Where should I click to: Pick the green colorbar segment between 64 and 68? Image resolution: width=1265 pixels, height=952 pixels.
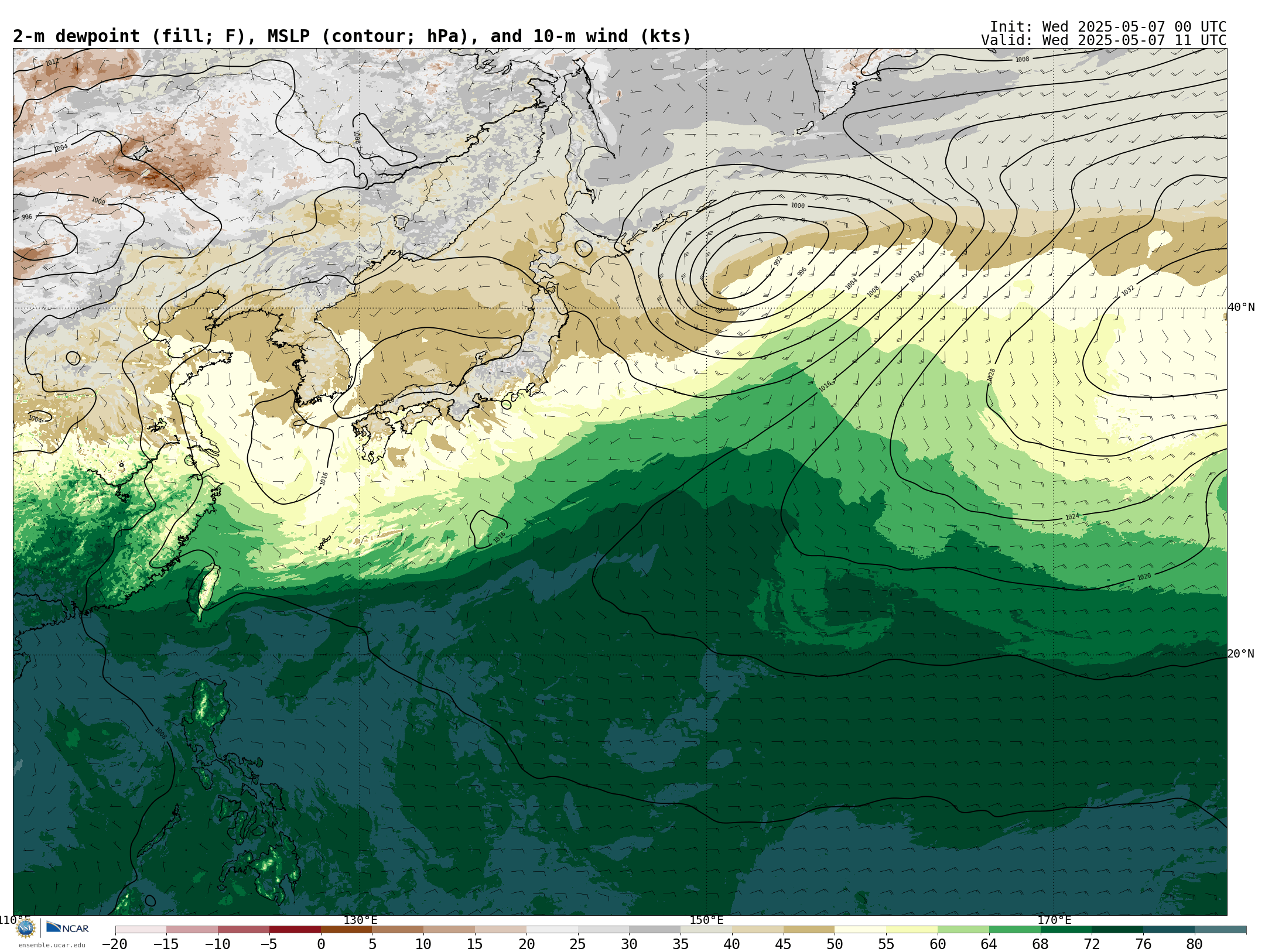tap(1015, 930)
